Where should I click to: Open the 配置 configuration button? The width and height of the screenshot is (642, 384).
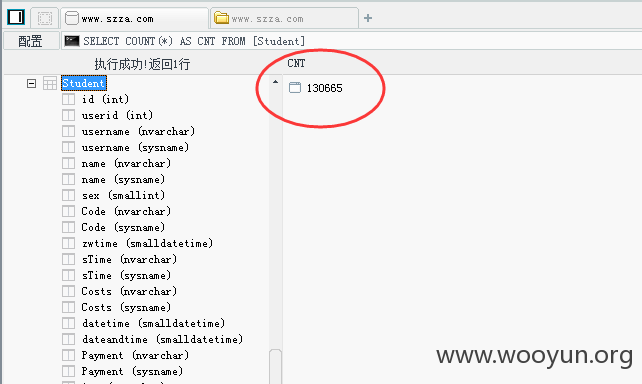[x=31, y=41]
